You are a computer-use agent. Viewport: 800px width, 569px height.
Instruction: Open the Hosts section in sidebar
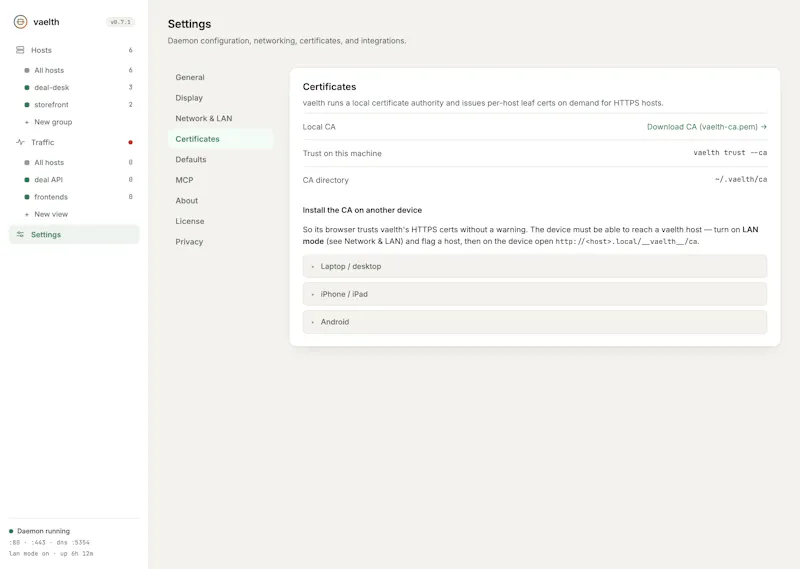point(74,50)
